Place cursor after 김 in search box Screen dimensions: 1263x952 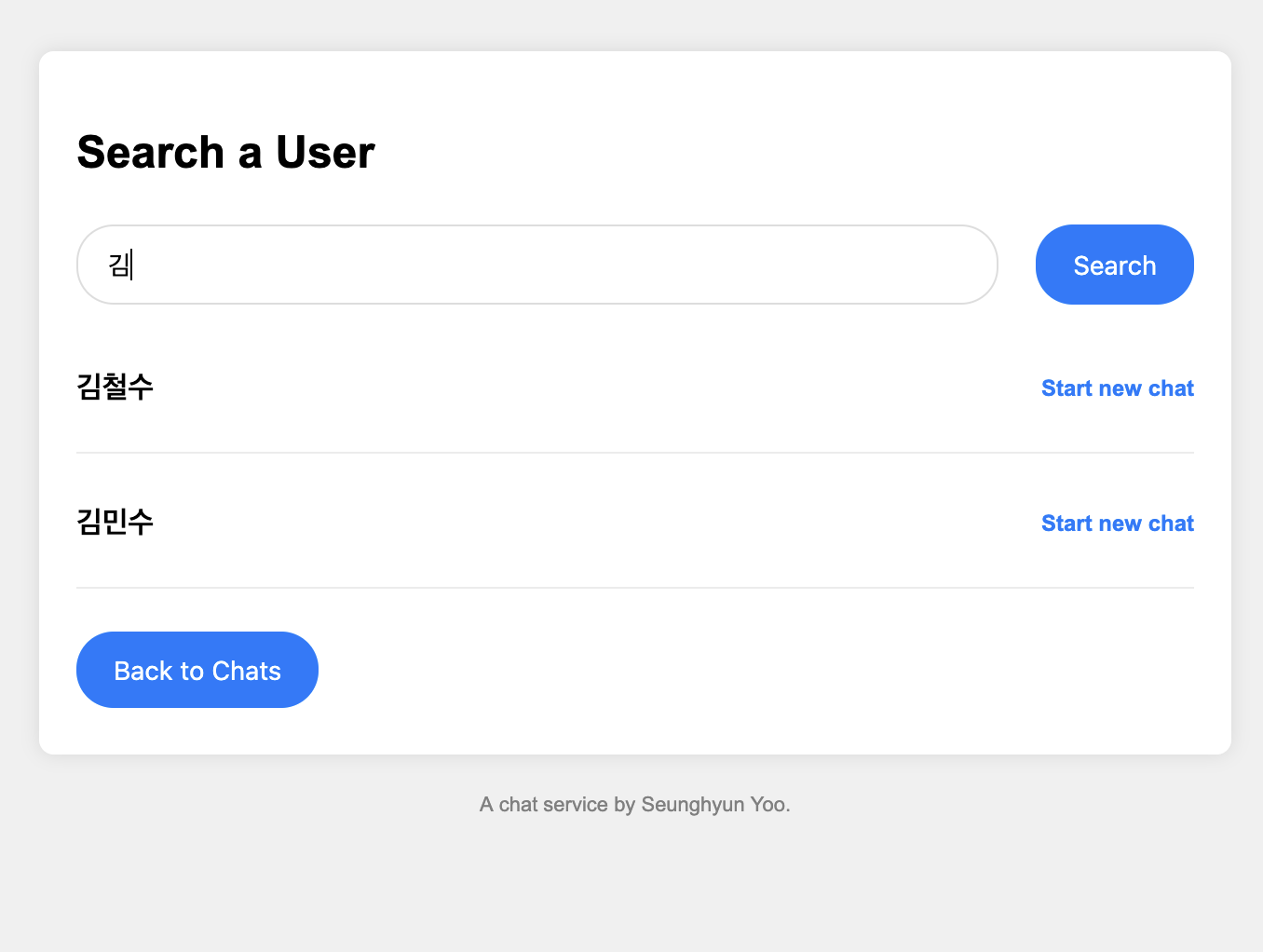[132, 265]
